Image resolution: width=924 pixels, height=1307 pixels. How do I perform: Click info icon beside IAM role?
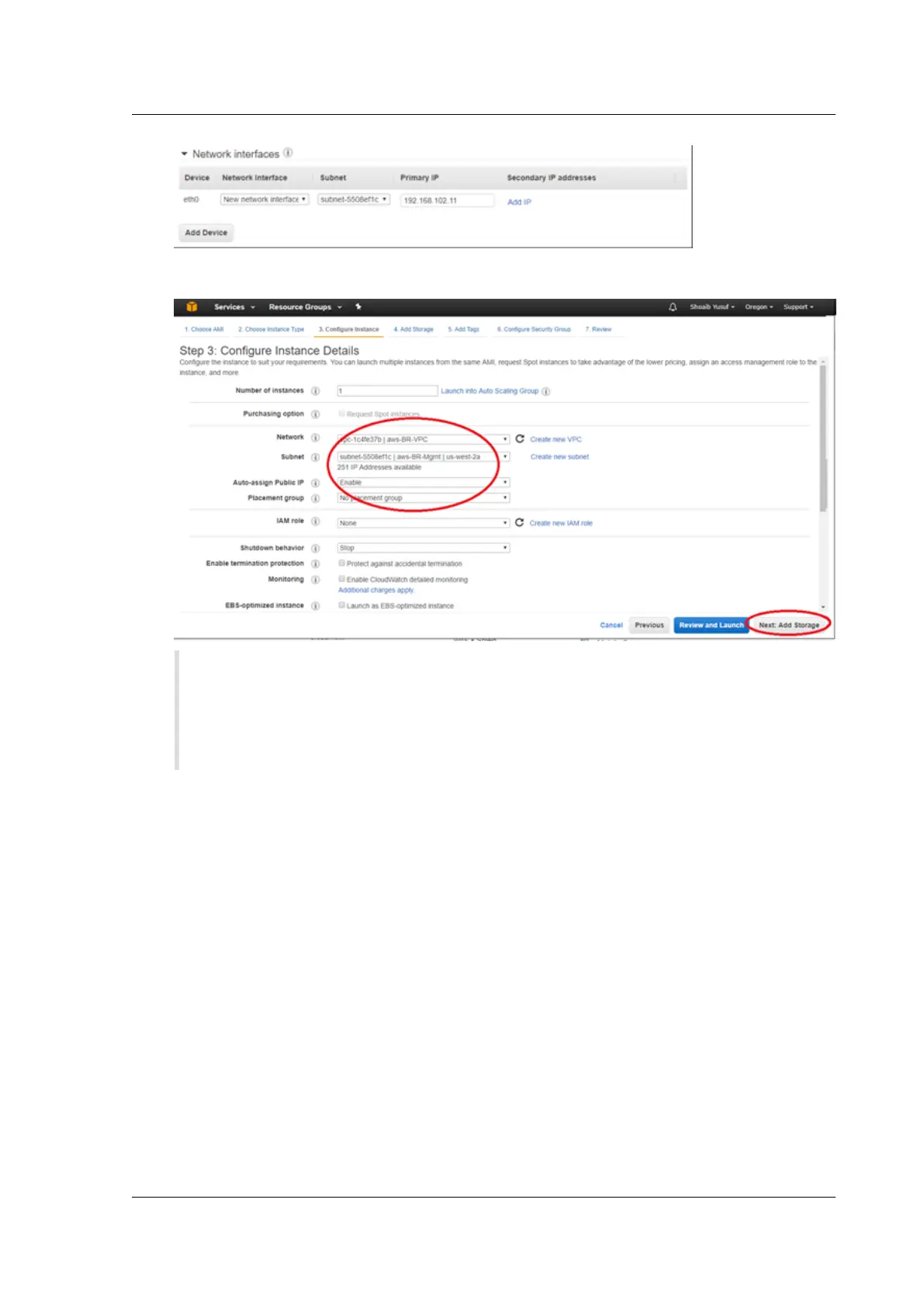316,522
